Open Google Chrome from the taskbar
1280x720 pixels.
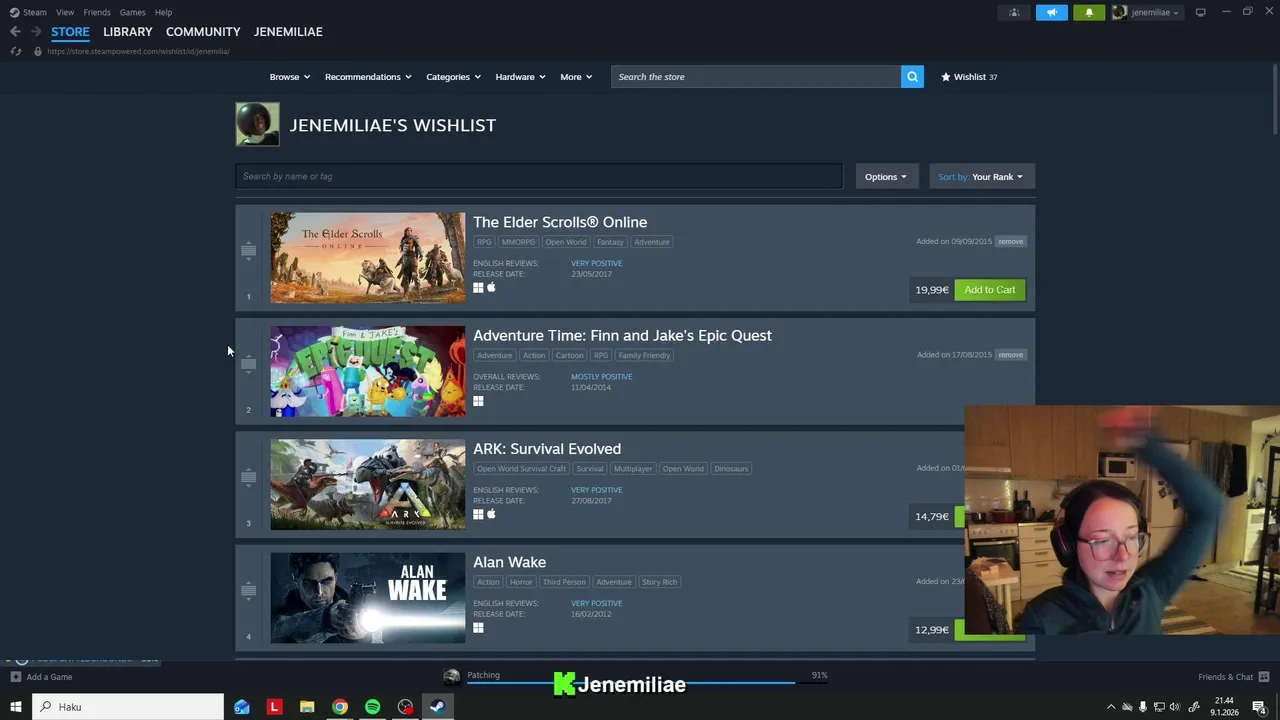(340, 707)
